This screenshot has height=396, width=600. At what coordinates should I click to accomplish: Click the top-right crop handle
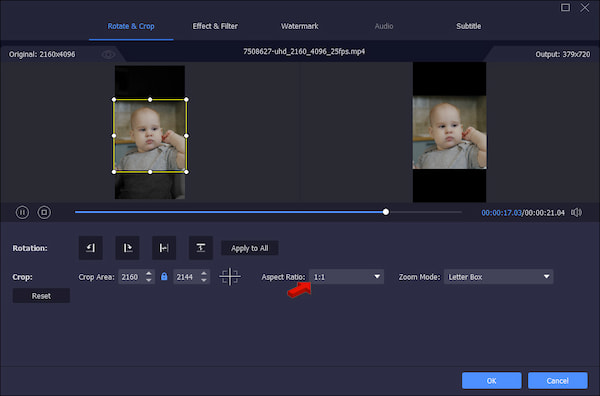click(186, 99)
